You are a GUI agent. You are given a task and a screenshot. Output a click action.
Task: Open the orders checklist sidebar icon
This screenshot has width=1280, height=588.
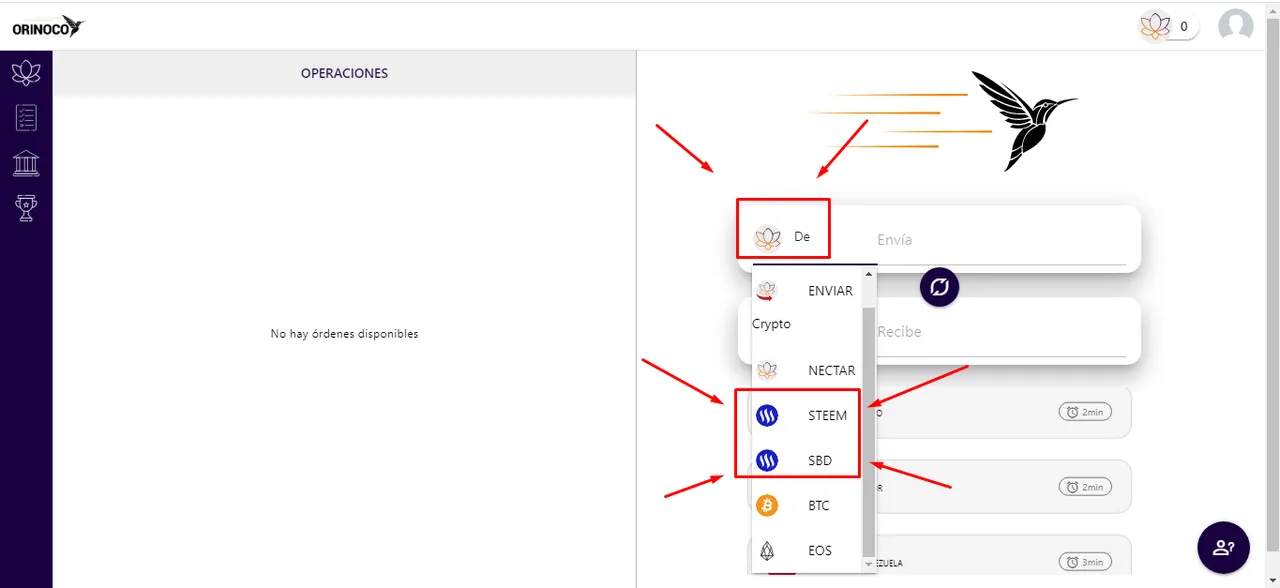[x=26, y=118]
